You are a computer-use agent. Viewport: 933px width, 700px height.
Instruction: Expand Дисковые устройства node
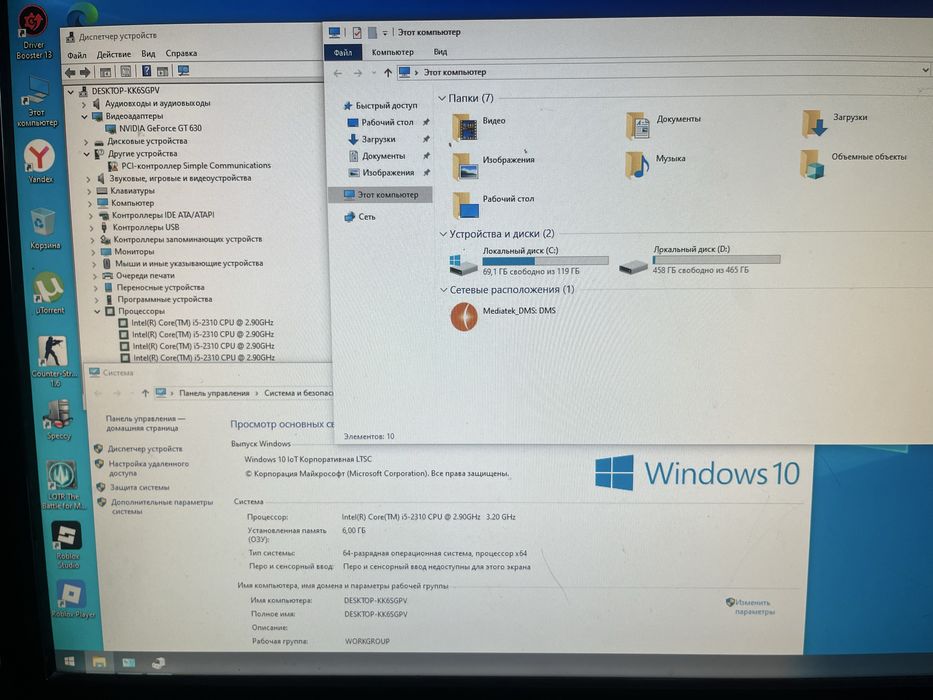point(86,142)
